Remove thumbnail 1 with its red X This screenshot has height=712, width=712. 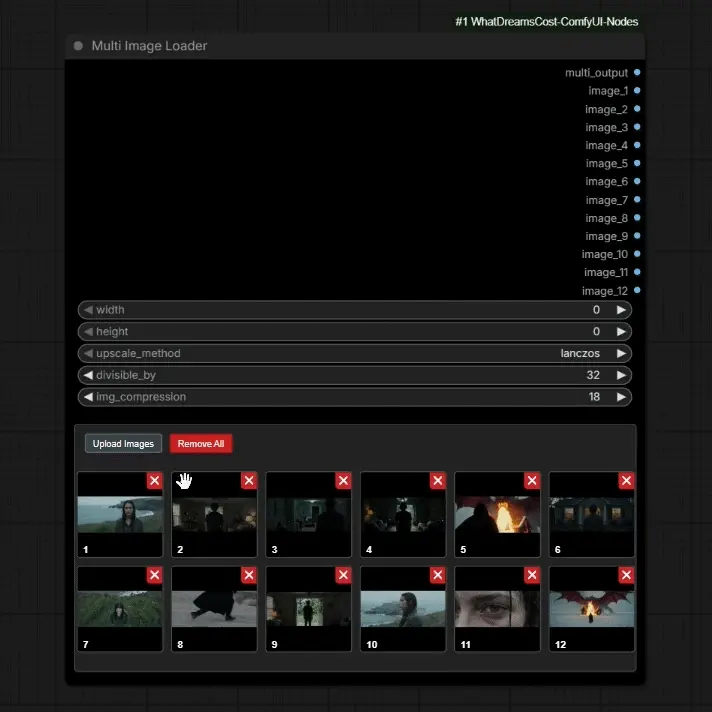pyautogui.click(x=154, y=480)
